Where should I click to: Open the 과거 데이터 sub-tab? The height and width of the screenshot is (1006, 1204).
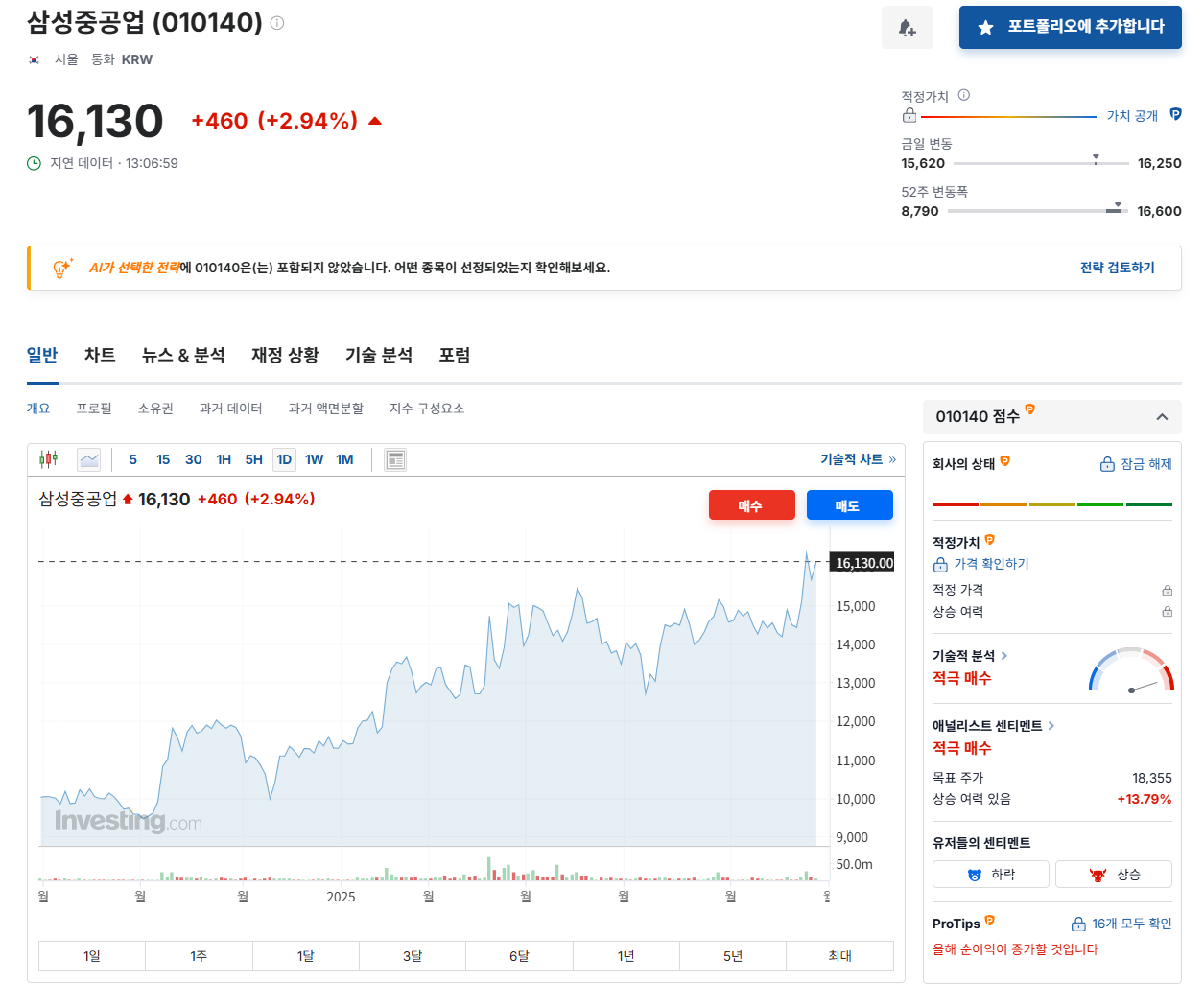pos(231,409)
